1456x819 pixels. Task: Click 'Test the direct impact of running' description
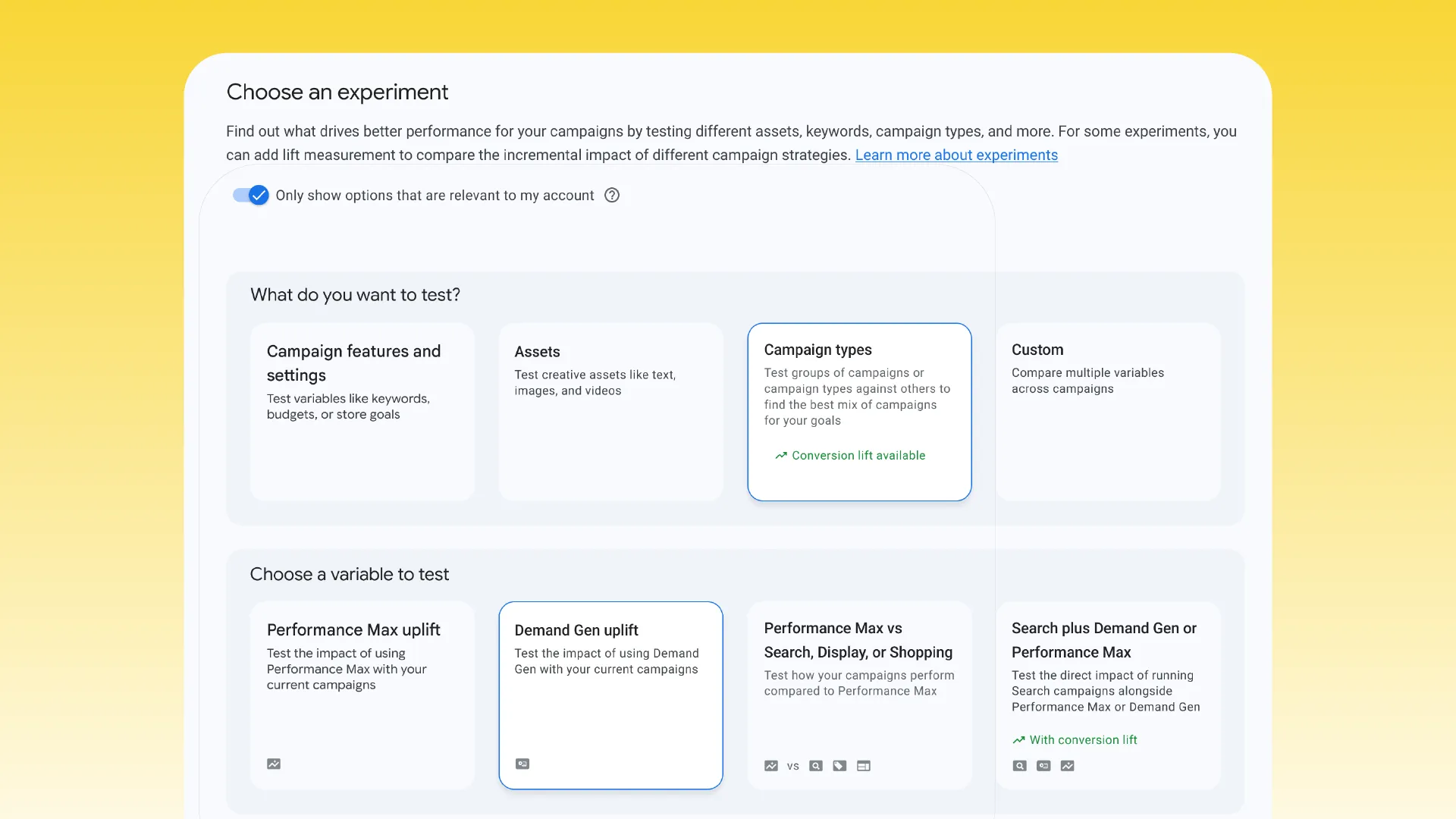coord(1106,692)
